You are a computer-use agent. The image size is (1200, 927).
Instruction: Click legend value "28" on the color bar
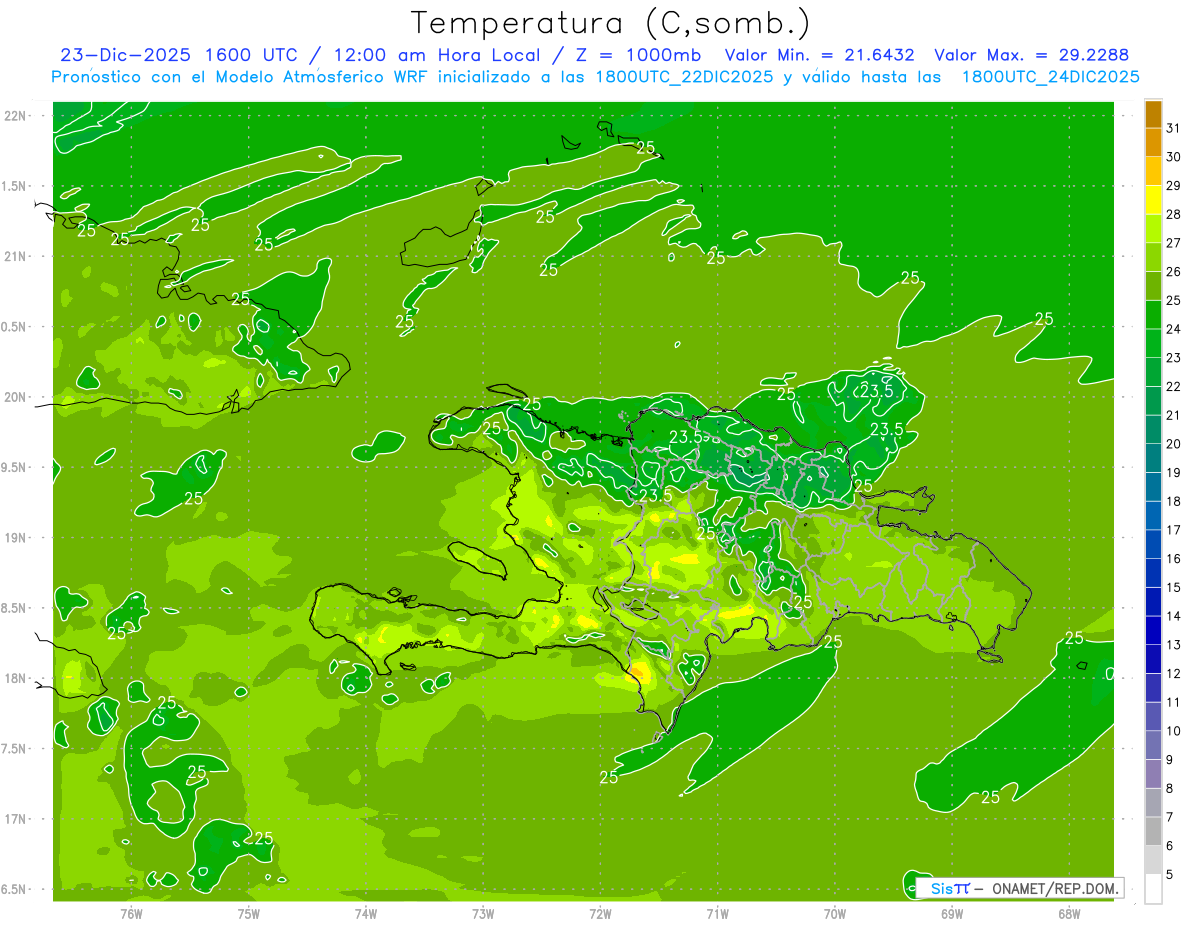(x=1174, y=214)
